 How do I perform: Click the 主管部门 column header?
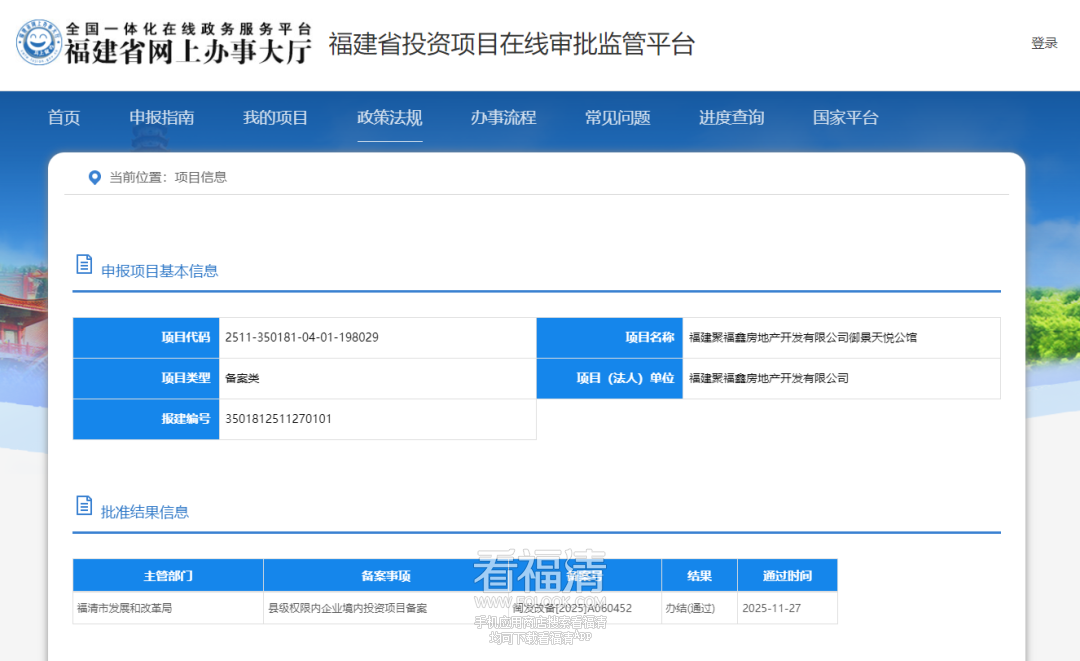click(x=168, y=576)
